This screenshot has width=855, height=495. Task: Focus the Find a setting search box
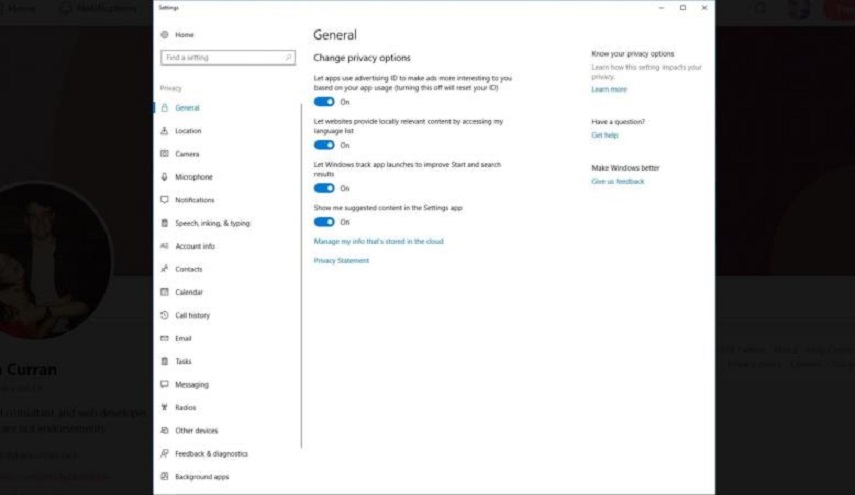[x=222, y=58]
